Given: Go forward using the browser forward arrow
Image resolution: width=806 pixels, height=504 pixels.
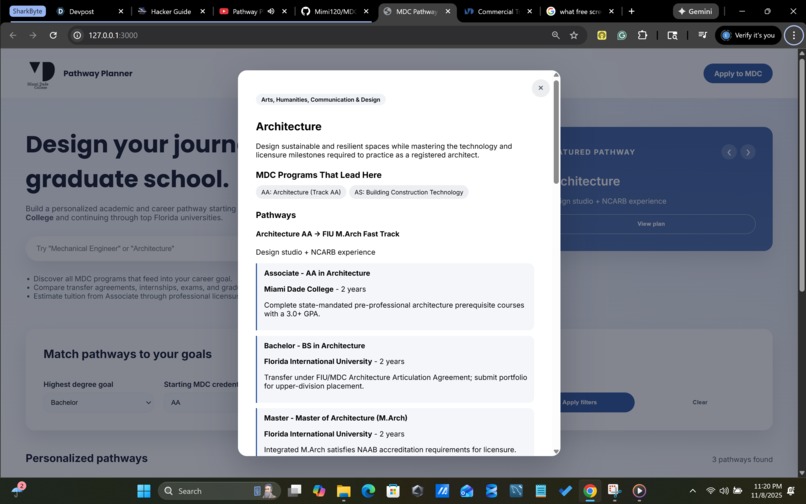Looking at the screenshot, I should pos(33,35).
